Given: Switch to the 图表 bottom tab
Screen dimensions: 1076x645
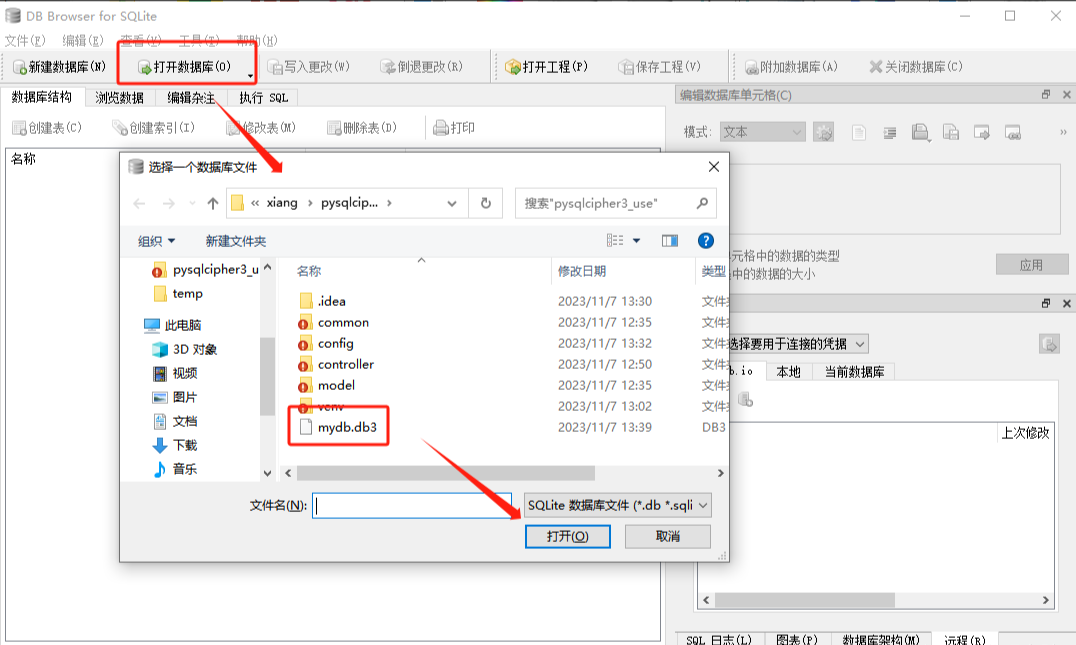Looking at the screenshot, I should point(797,639).
